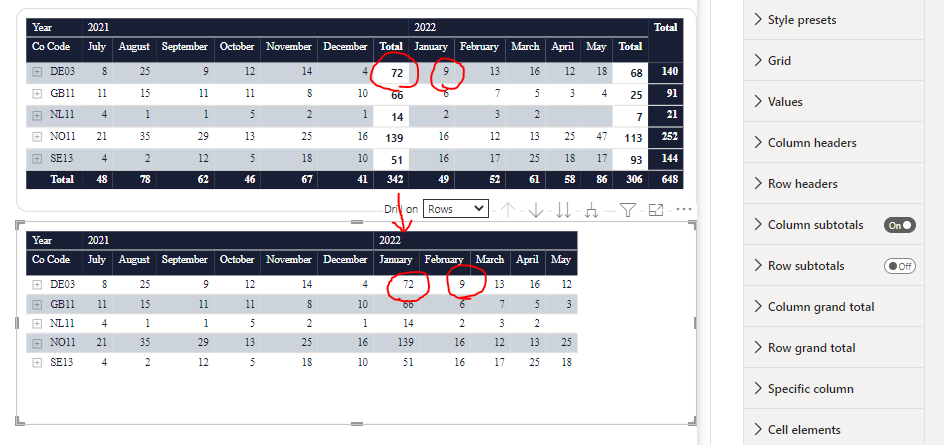Grab the bottom visual's right-middle resize handle

point(695,323)
